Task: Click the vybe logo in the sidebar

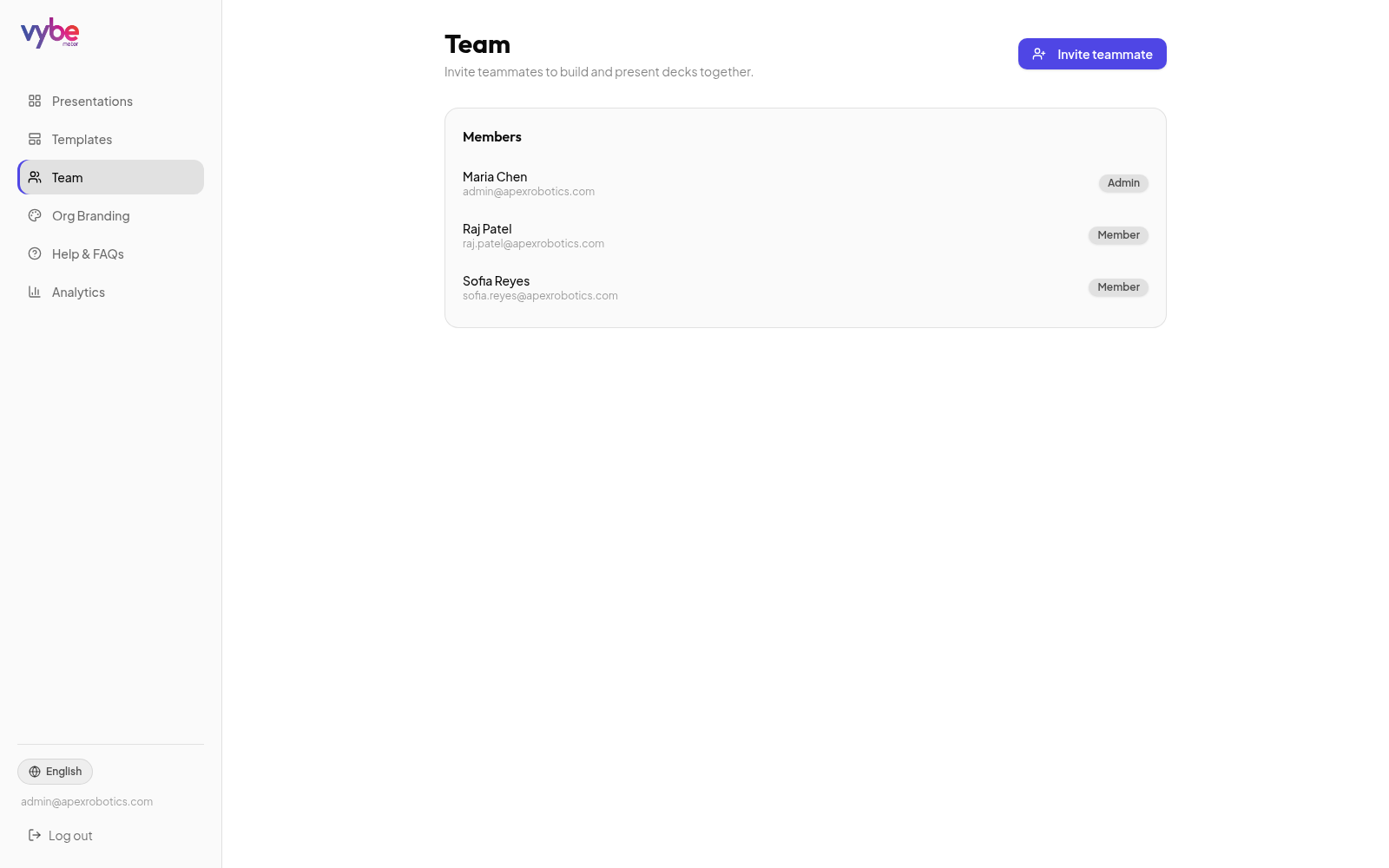Action: (x=49, y=32)
